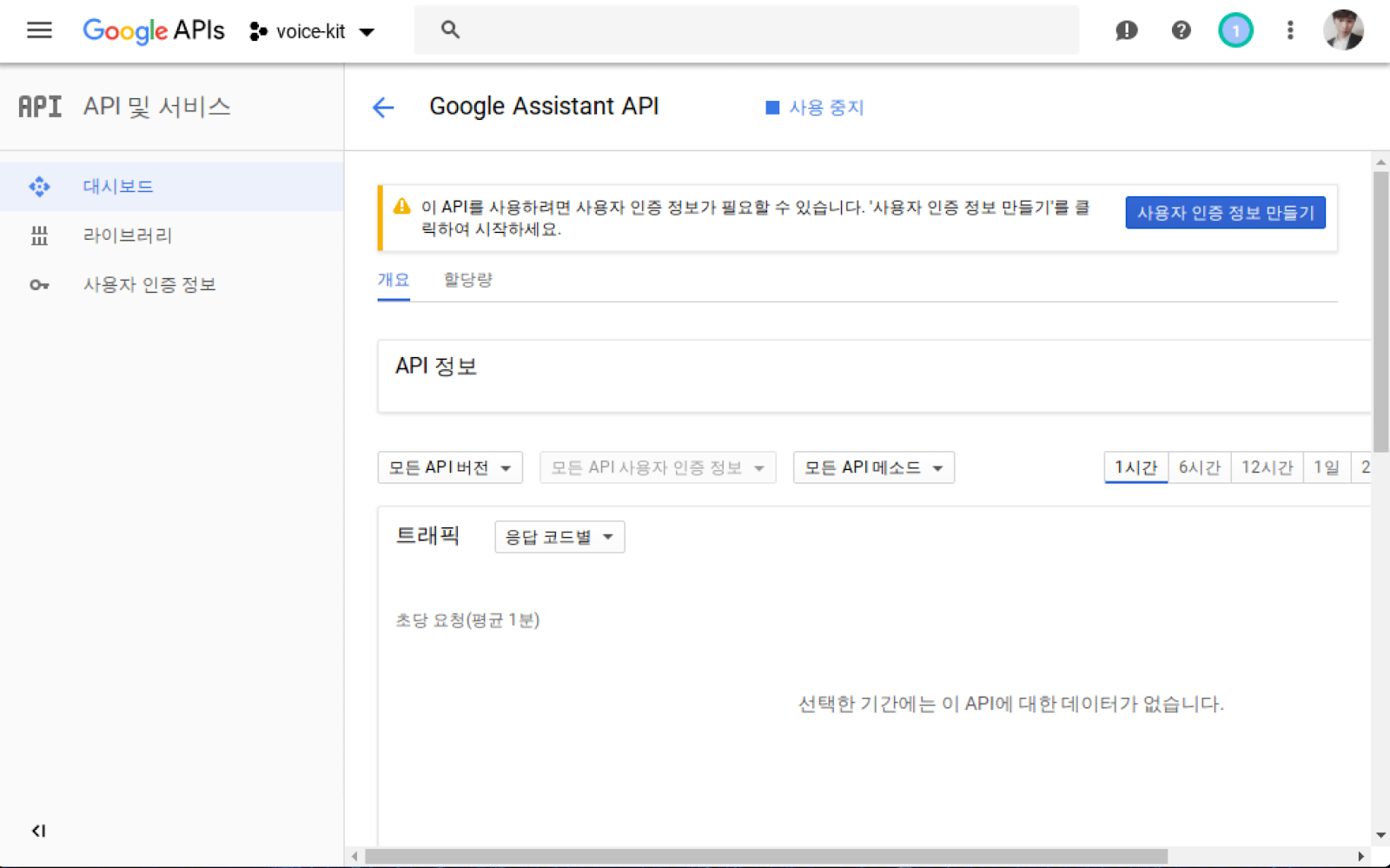Click the yellow warning triangle icon
The height and width of the screenshot is (868, 1390).
click(401, 207)
